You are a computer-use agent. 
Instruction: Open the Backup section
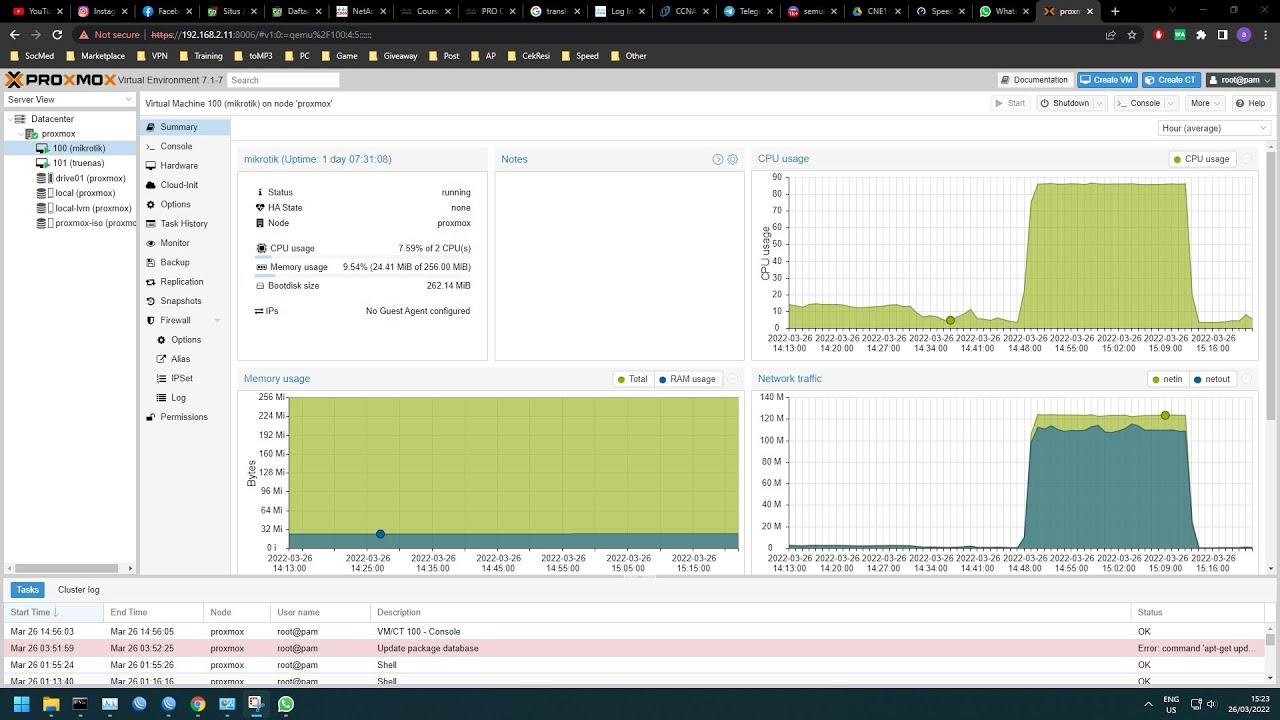[x=185, y=262]
